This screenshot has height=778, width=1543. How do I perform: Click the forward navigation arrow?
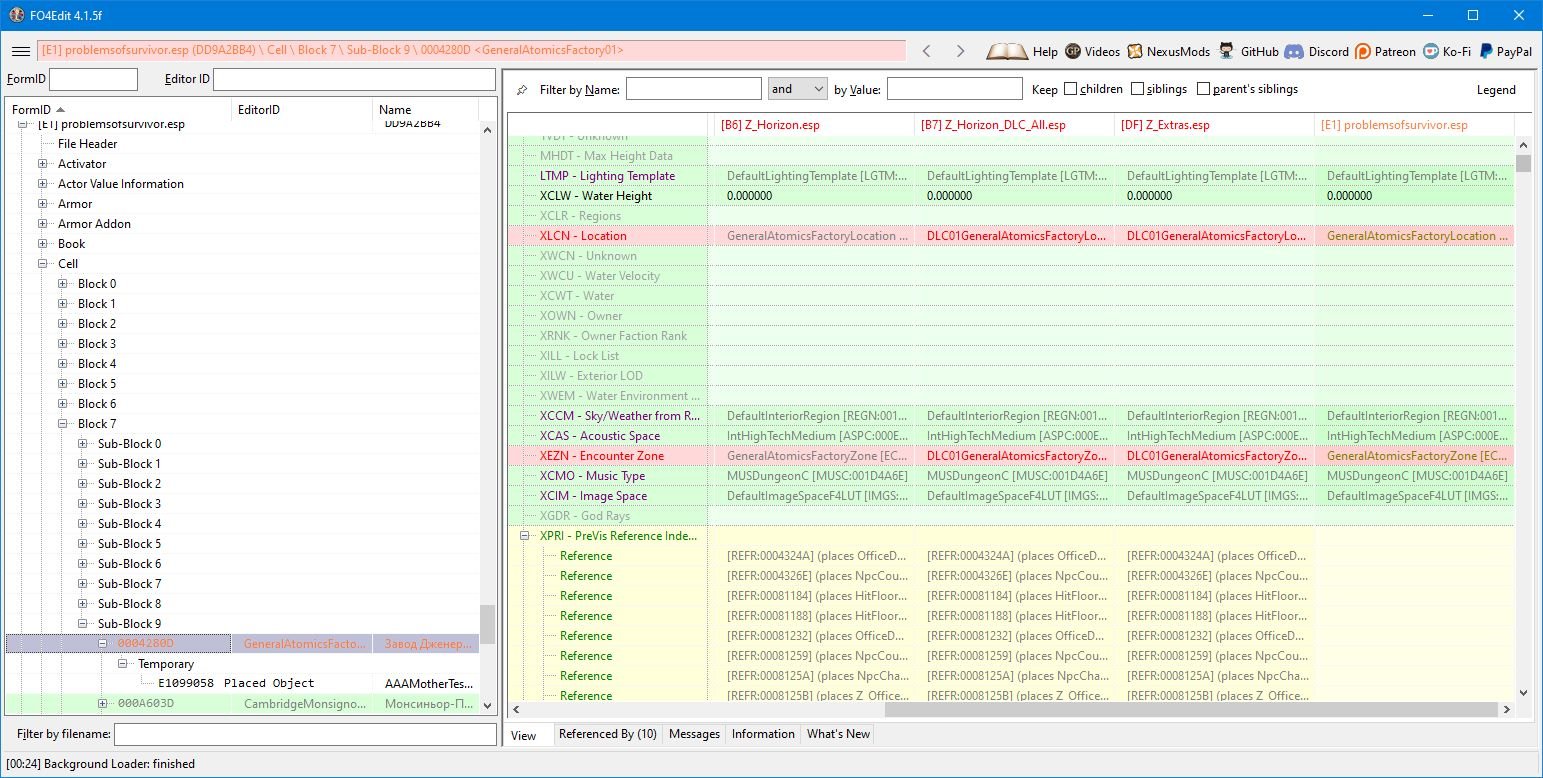pos(960,51)
